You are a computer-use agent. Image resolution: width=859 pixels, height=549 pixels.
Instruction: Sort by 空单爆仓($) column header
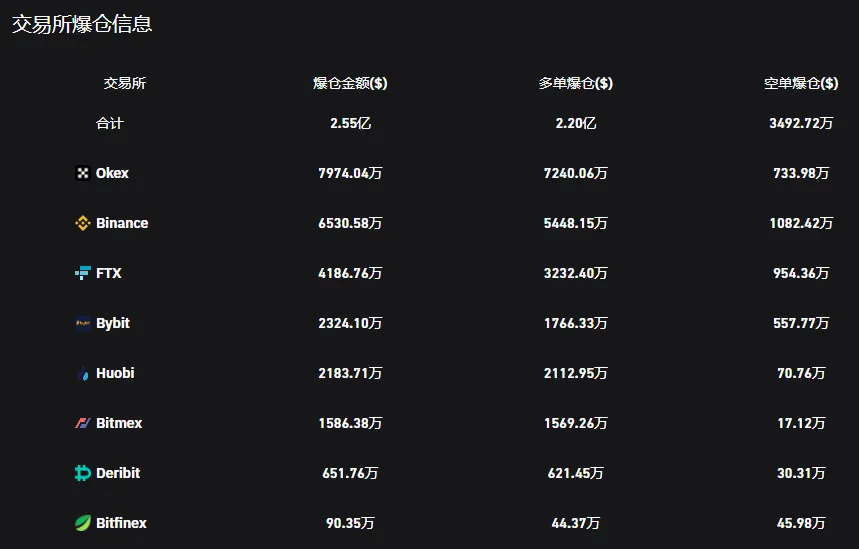click(x=801, y=83)
